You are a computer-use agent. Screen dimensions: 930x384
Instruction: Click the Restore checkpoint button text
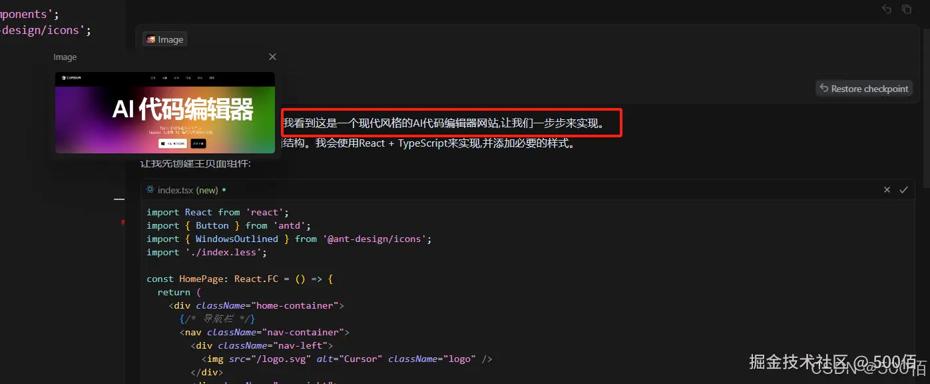[x=870, y=88]
